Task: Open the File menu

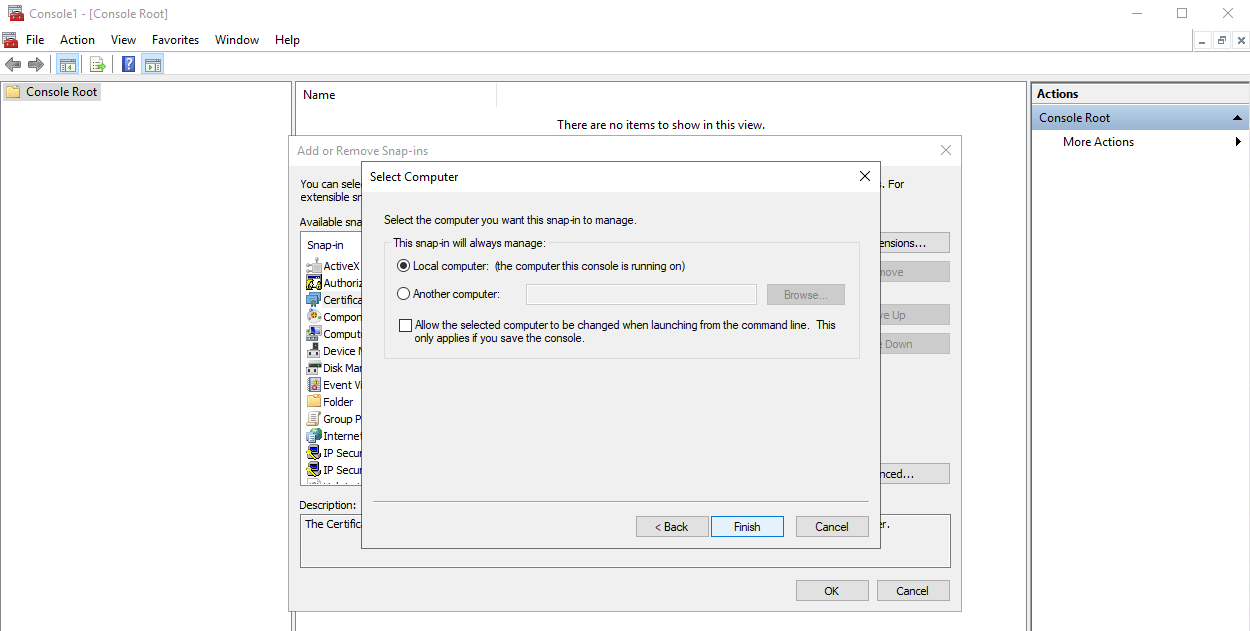Action: (35, 40)
